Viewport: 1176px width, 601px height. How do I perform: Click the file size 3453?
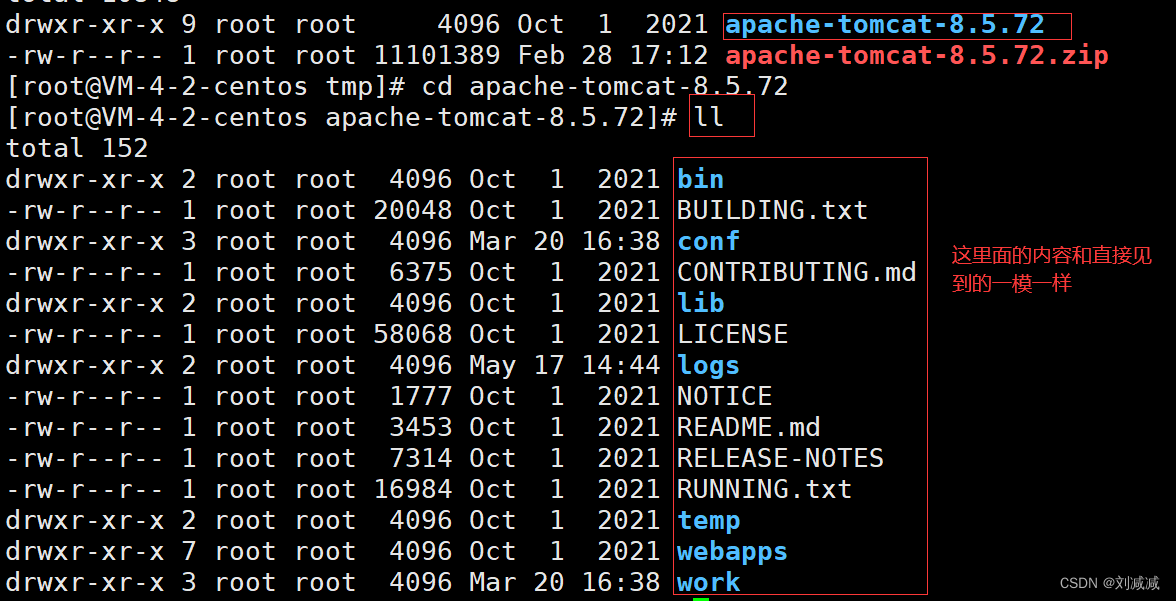coord(422,427)
